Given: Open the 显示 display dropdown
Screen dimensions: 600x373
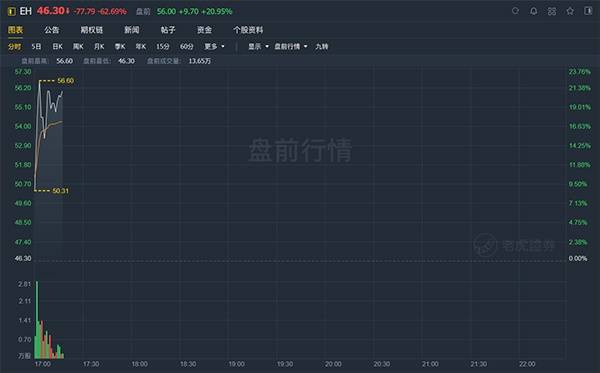Looking at the screenshot, I should tap(258, 47).
